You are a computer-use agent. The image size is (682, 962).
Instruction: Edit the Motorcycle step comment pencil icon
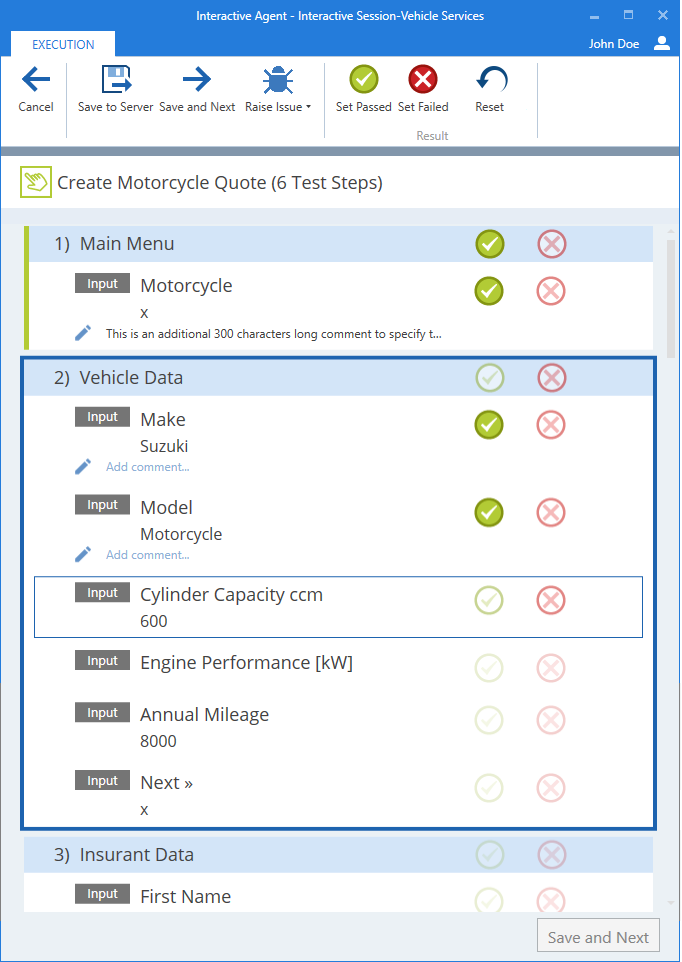[x=83, y=332]
